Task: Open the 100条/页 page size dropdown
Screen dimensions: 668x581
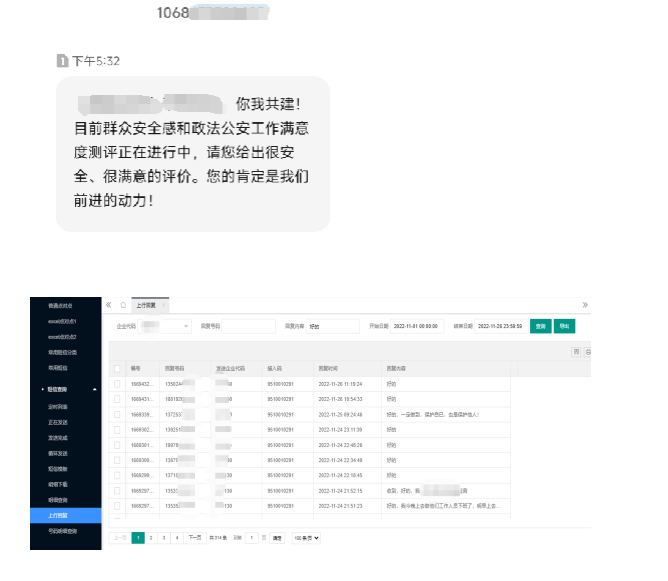Action: pos(306,538)
